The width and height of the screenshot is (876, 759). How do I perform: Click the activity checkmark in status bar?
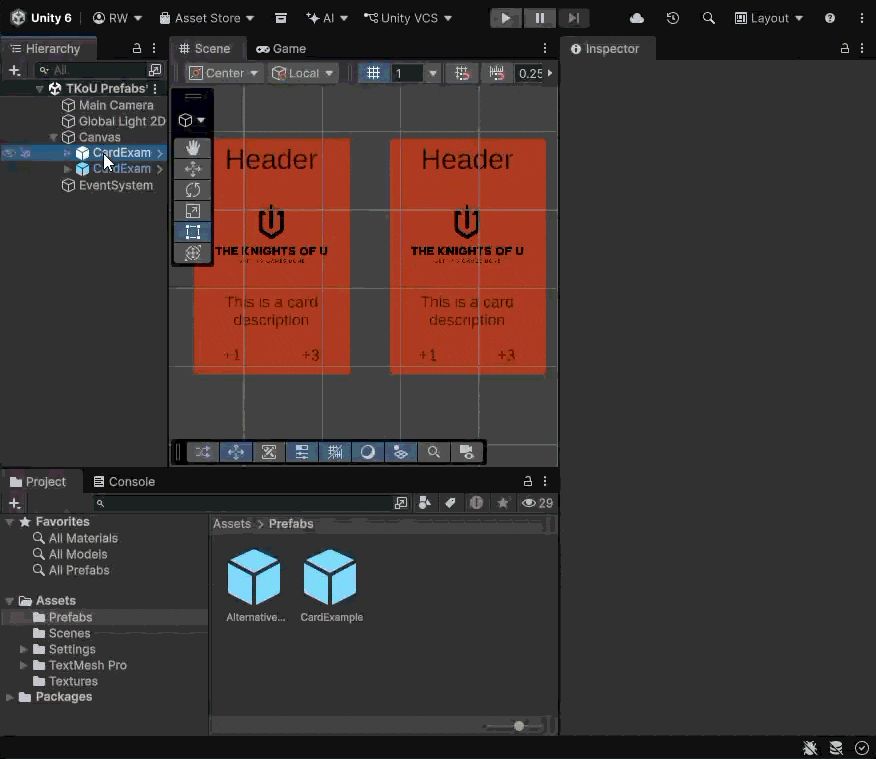(862, 748)
